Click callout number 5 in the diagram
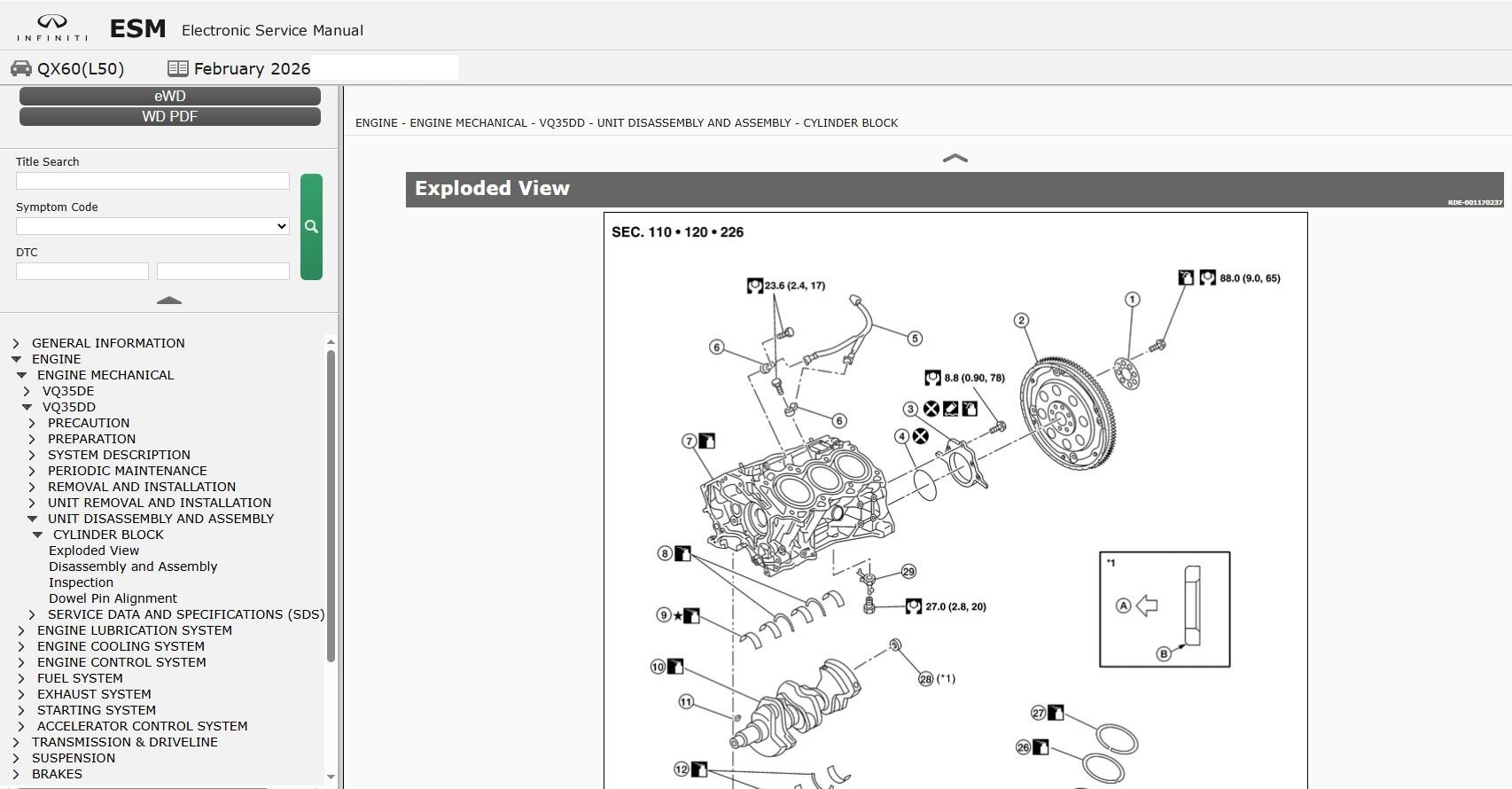Image resolution: width=1512 pixels, height=789 pixels. point(915,338)
